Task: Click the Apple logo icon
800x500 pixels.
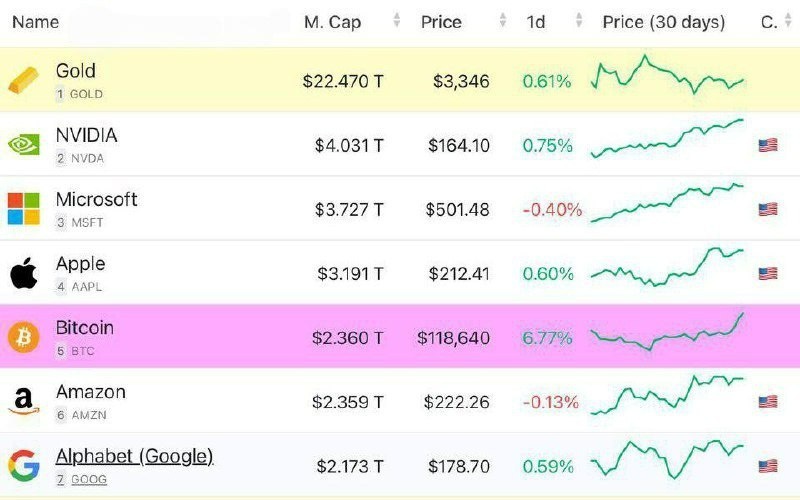Action: (24, 273)
